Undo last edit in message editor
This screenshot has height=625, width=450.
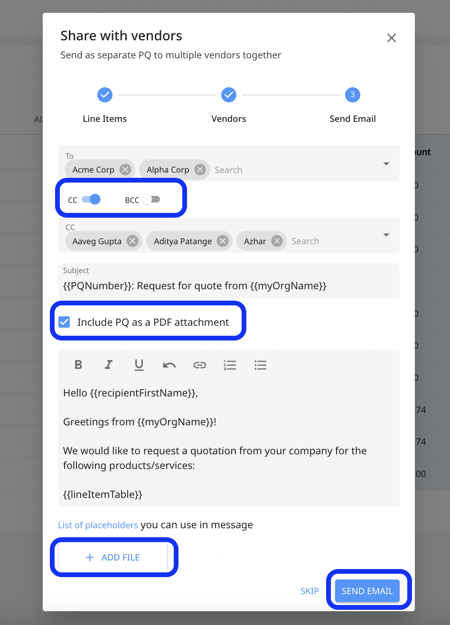tap(169, 365)
